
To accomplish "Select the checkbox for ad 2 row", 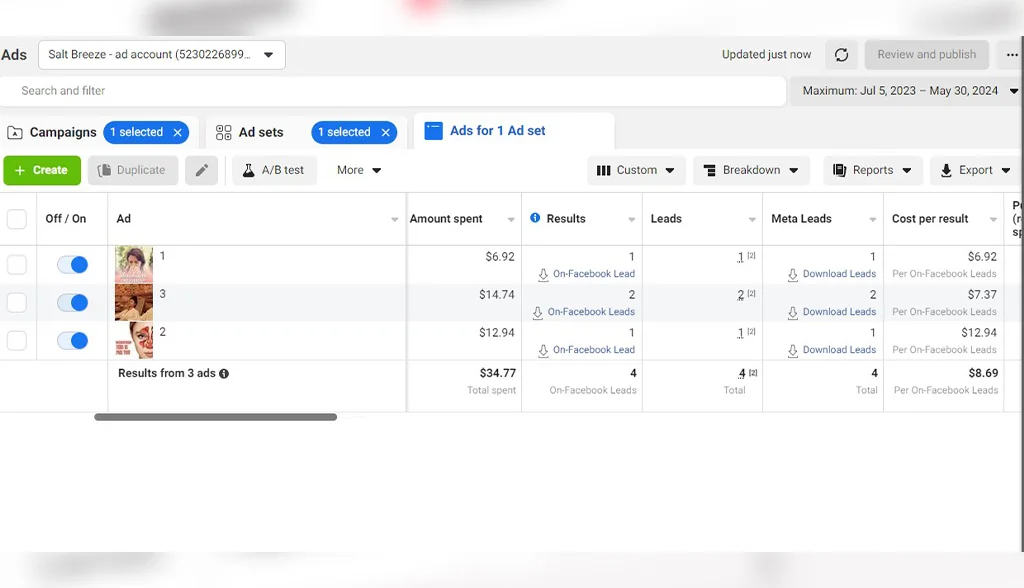I will pos(17,341).
